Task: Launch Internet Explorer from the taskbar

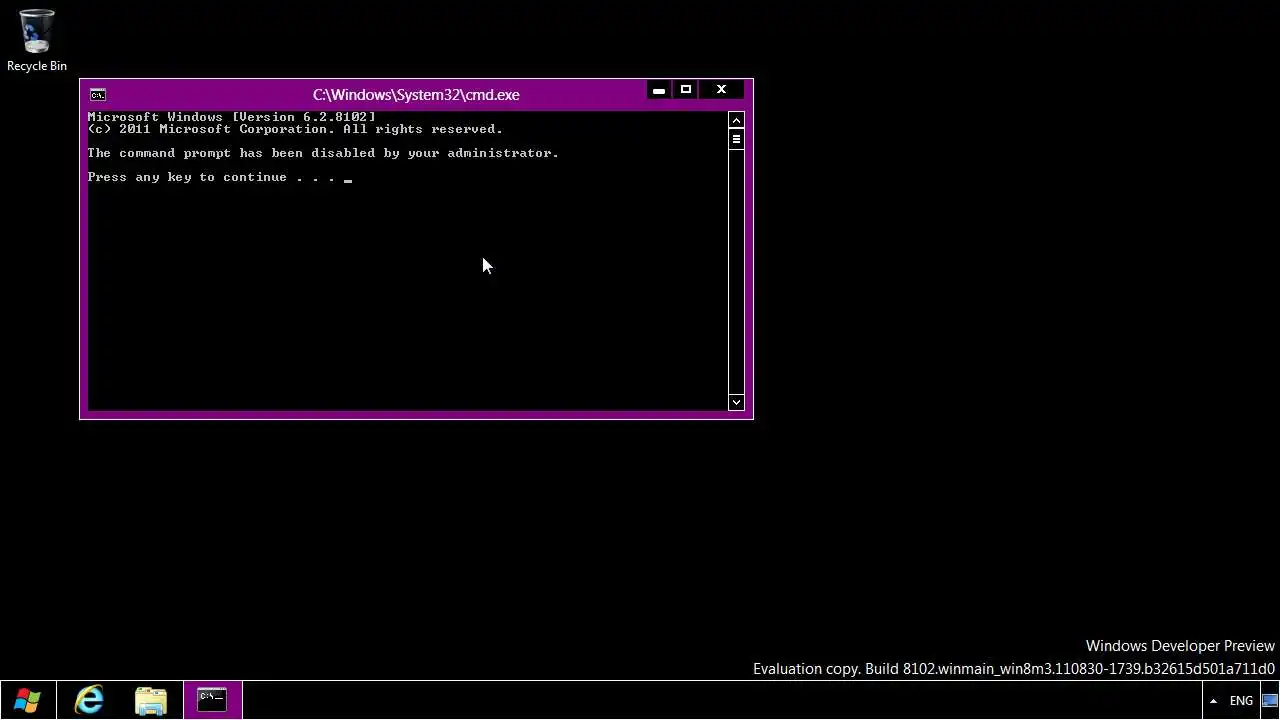Action: pos(89,700)
